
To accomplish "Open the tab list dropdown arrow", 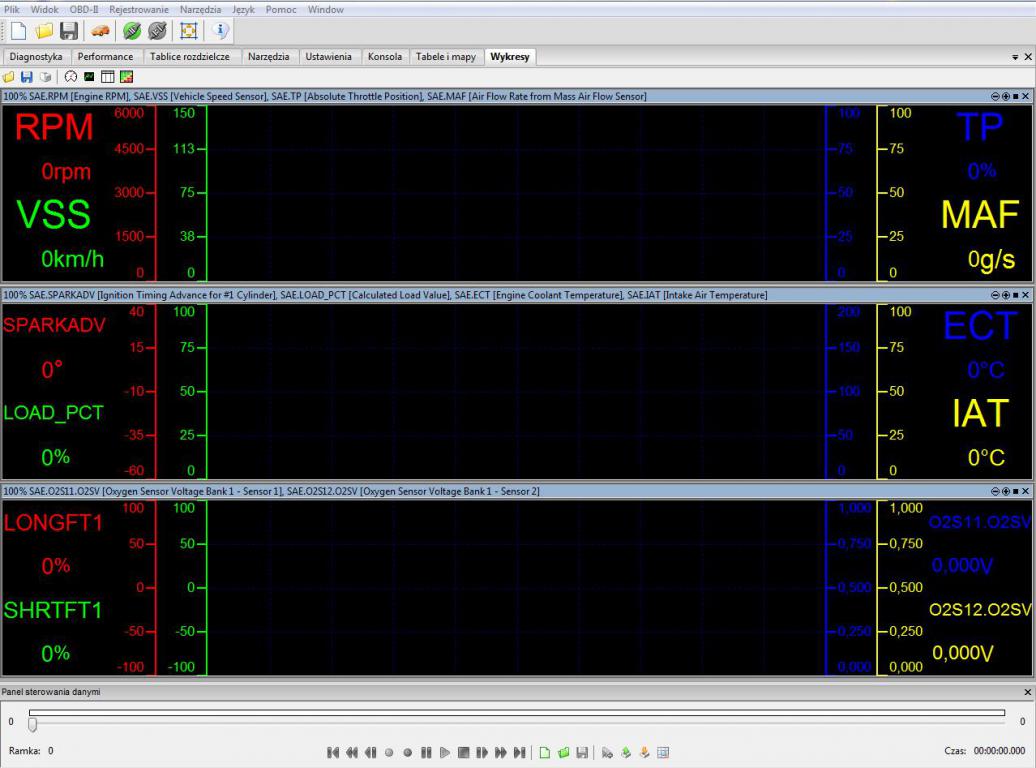I will pos(1015,58).
